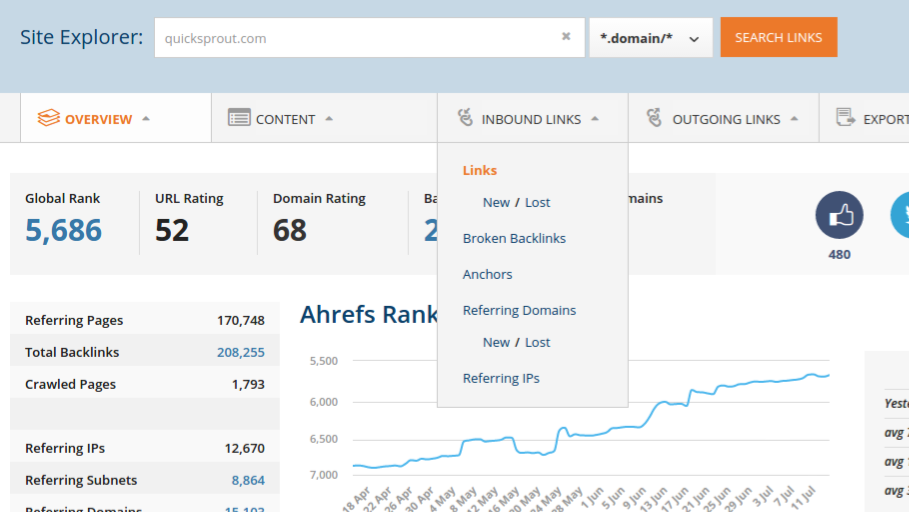Image resolution: width=909 pixels, height=512 pixels.
Task: Choose Referring IPs from the menu
Action: (x=501, y=378)
